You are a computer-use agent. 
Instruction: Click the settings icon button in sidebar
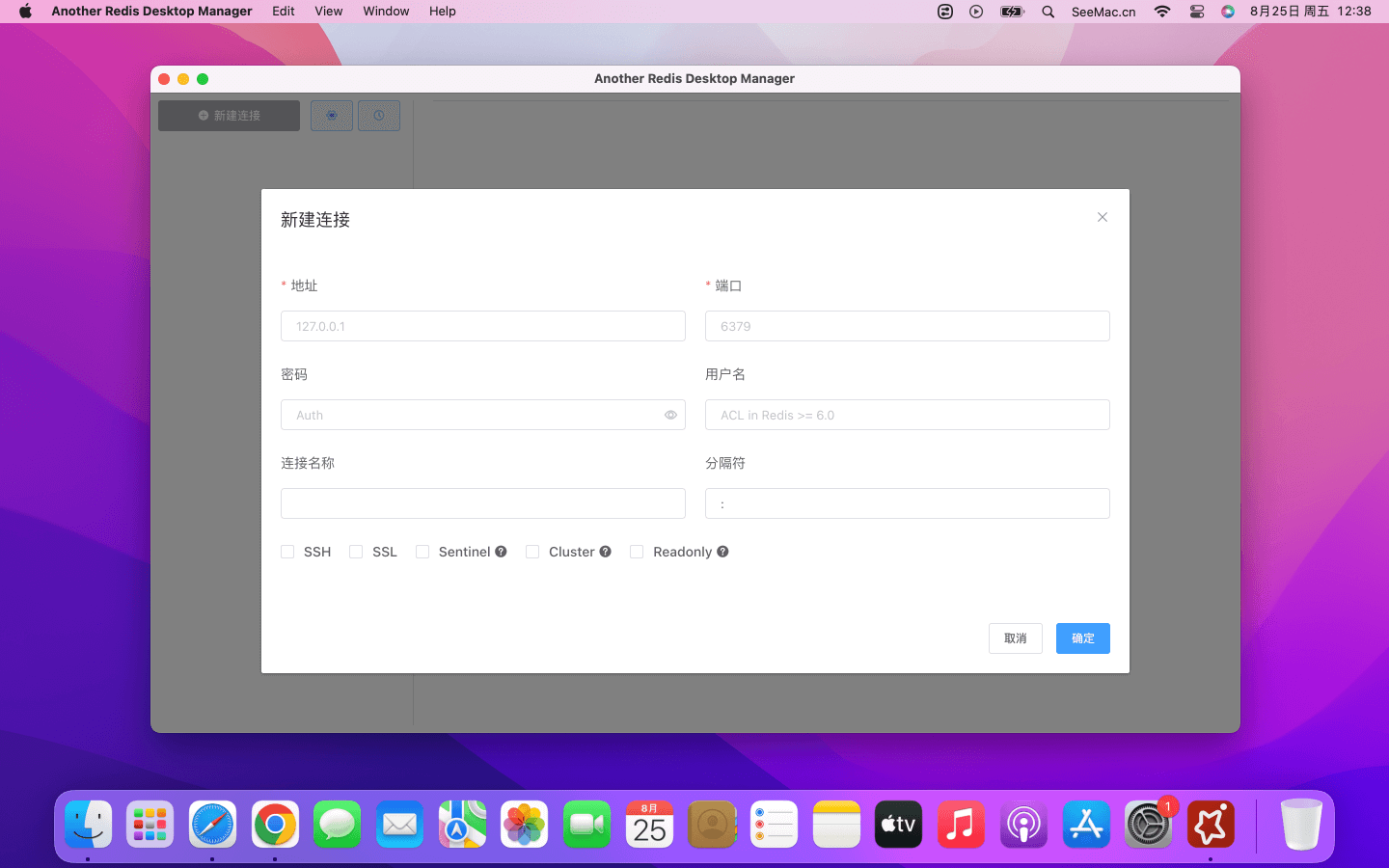pyautogui.click(x=332, y=116)
